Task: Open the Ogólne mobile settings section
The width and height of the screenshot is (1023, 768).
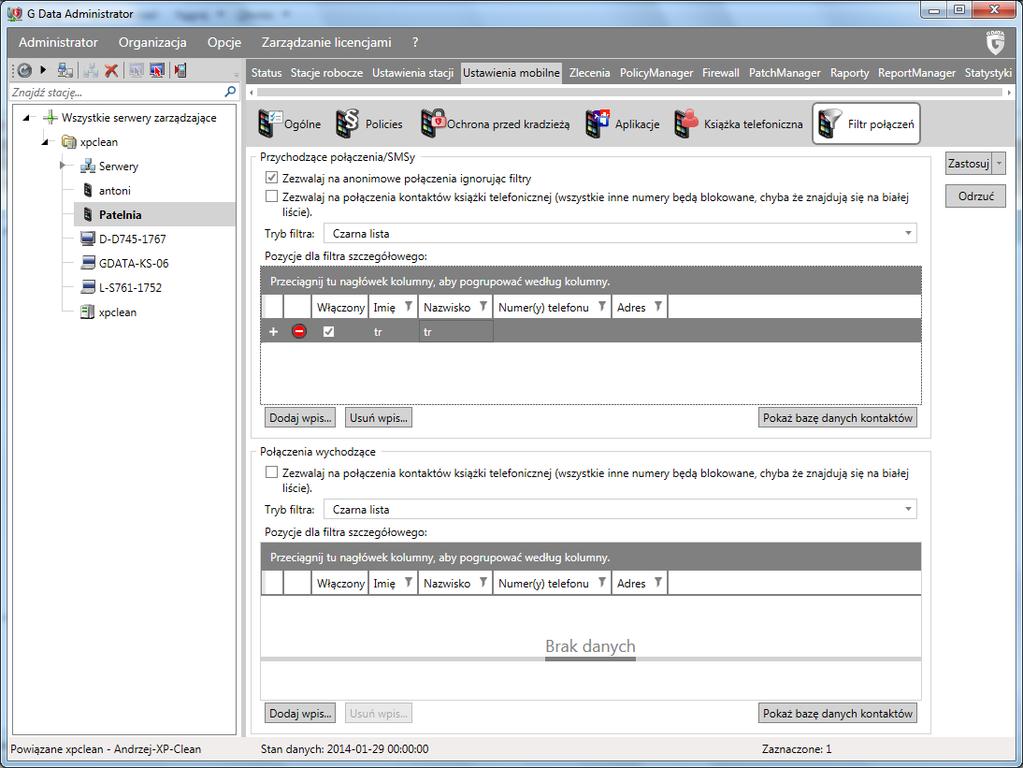Action: pos(289,123)
